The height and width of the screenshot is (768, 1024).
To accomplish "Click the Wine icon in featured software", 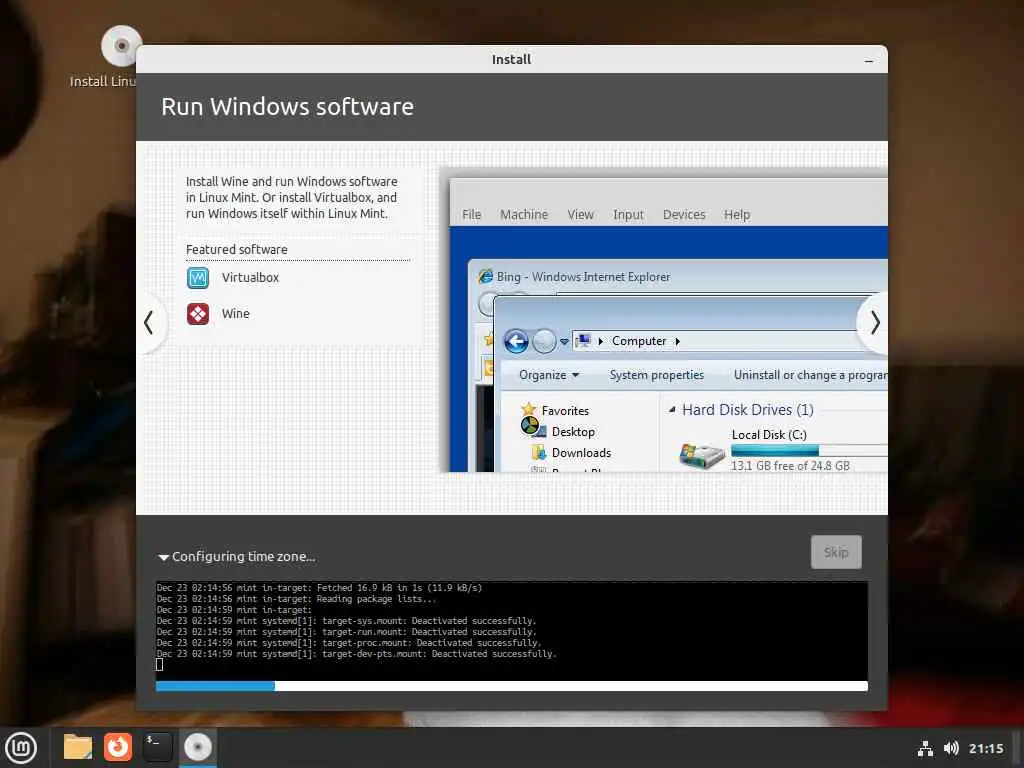I will point(198,314).
